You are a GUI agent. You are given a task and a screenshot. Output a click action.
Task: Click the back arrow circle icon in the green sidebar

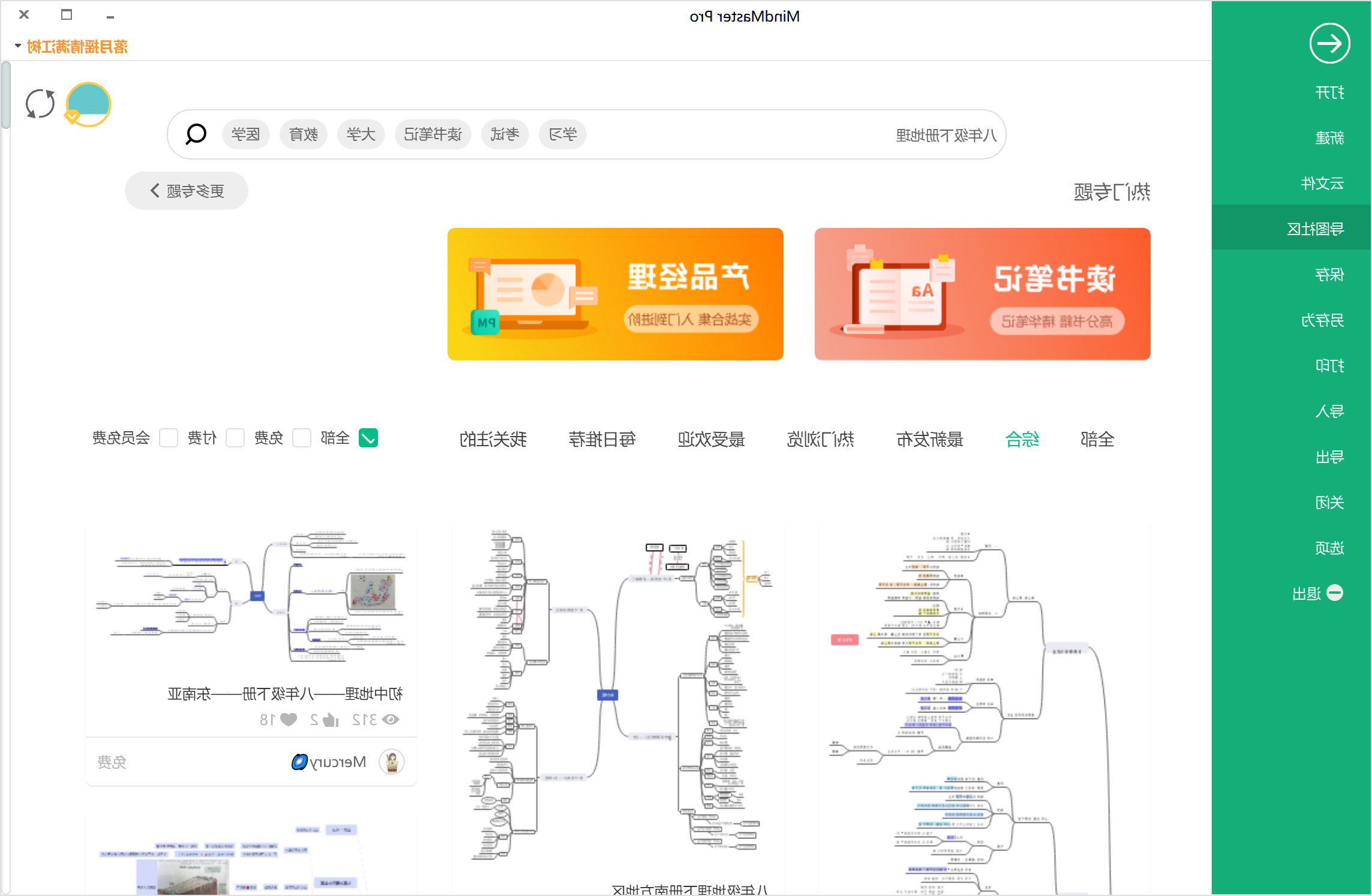tap(1329, 43)
